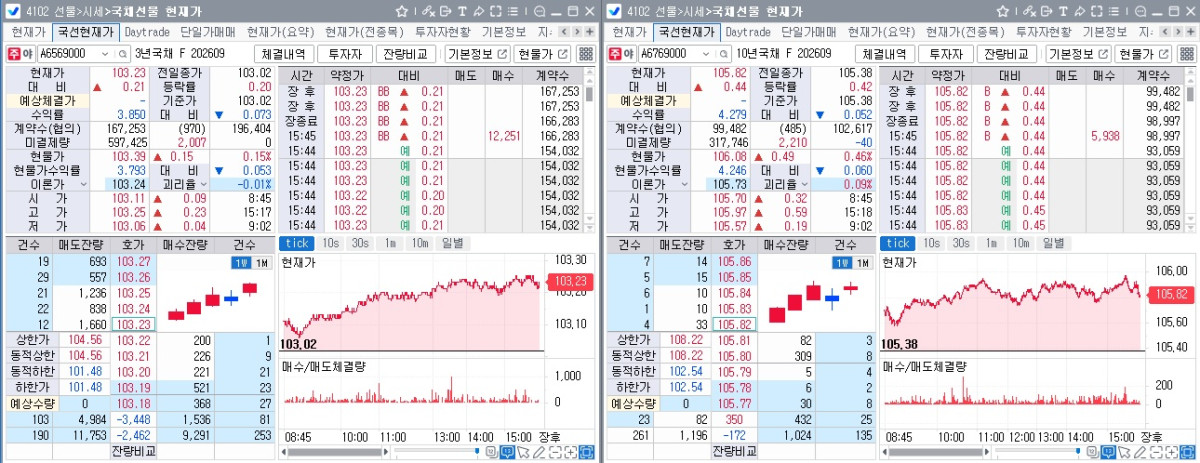Click export icon in left window title bar

pos(445,11)
